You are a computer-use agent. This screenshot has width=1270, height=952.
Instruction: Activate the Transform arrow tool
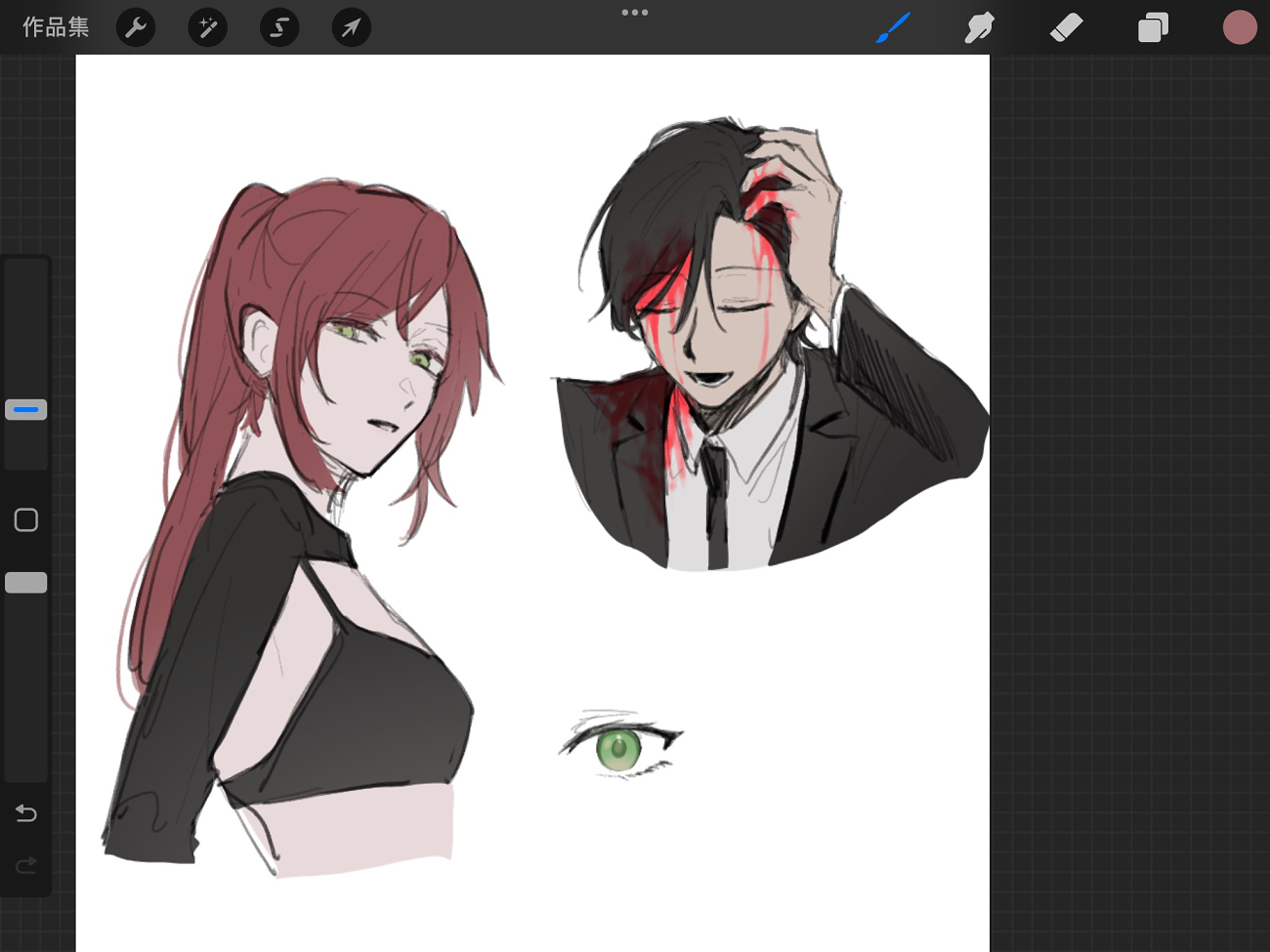coord(351,27)
